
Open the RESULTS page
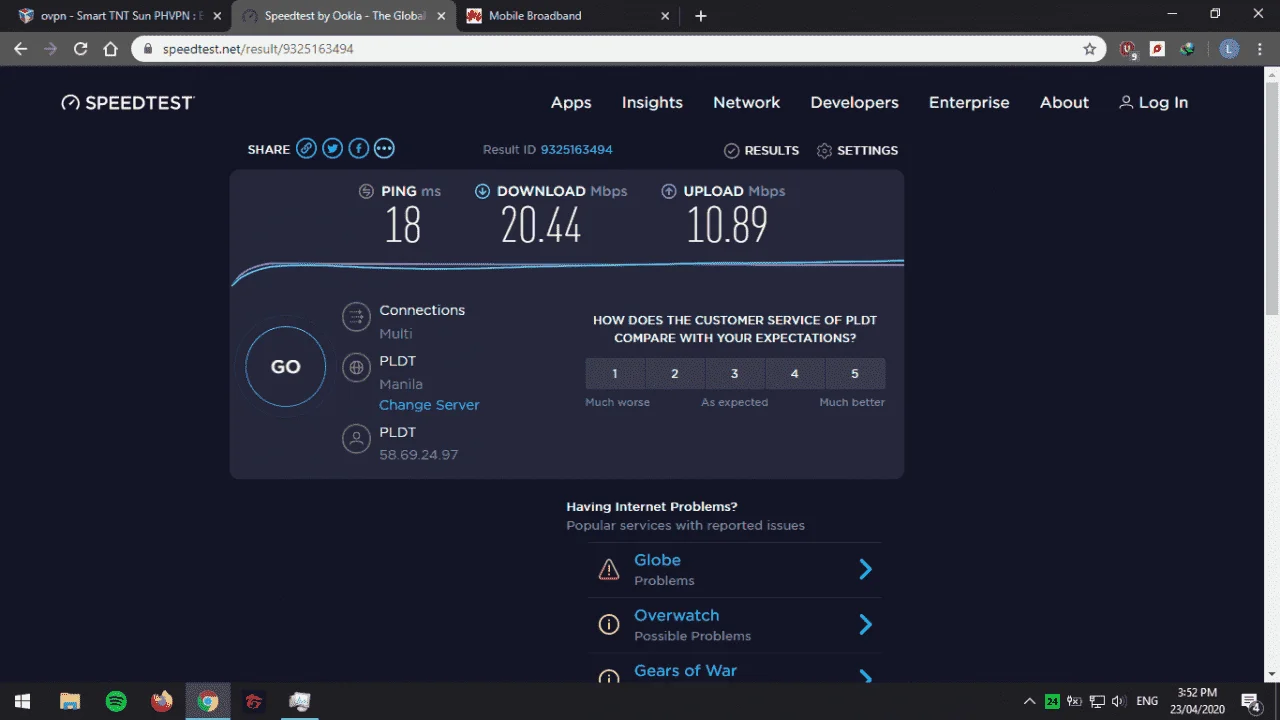(x=761, y=151)
